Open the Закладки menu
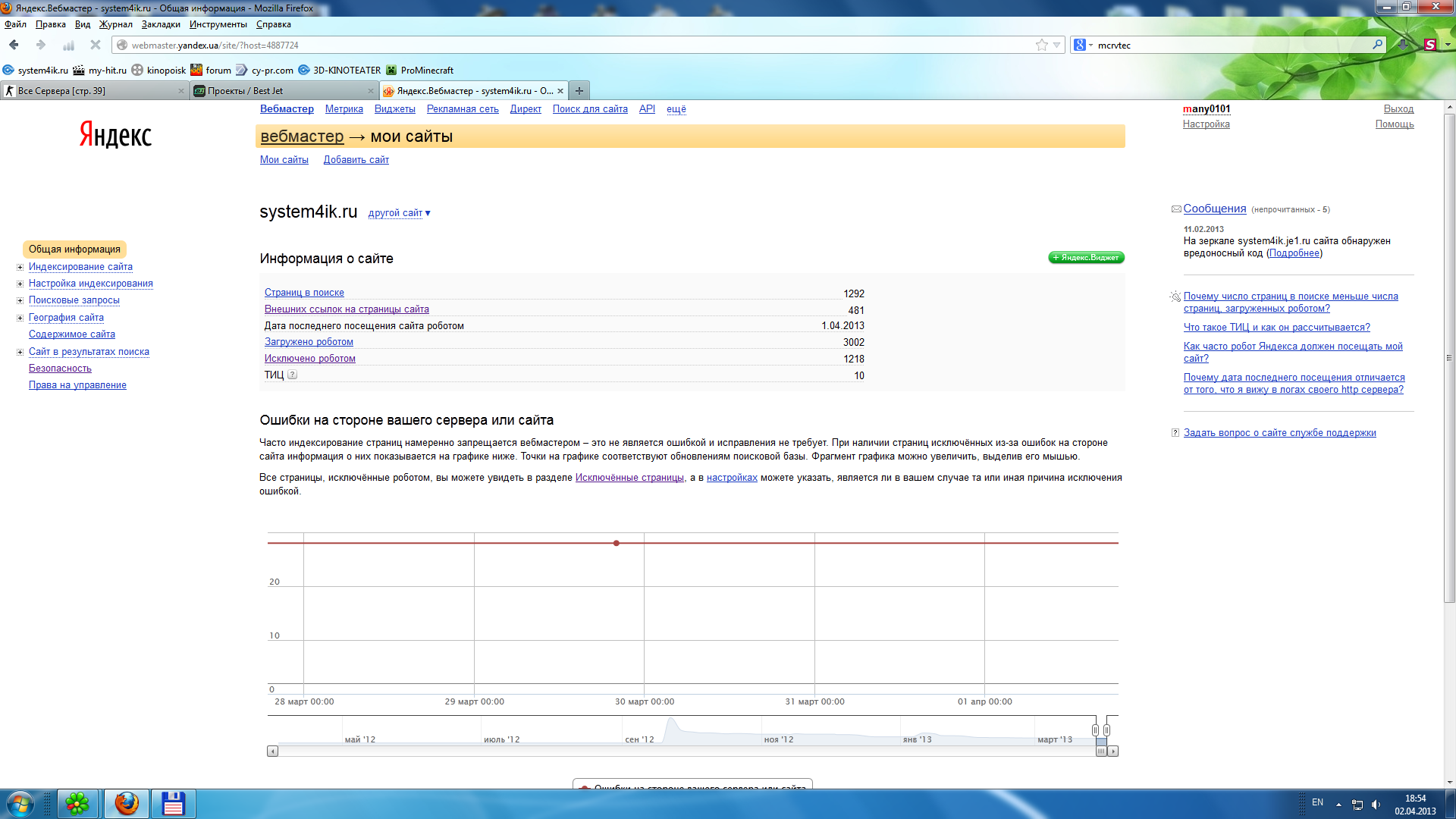The height and width of the screenshot is (819, 1456). click(161, 24)
